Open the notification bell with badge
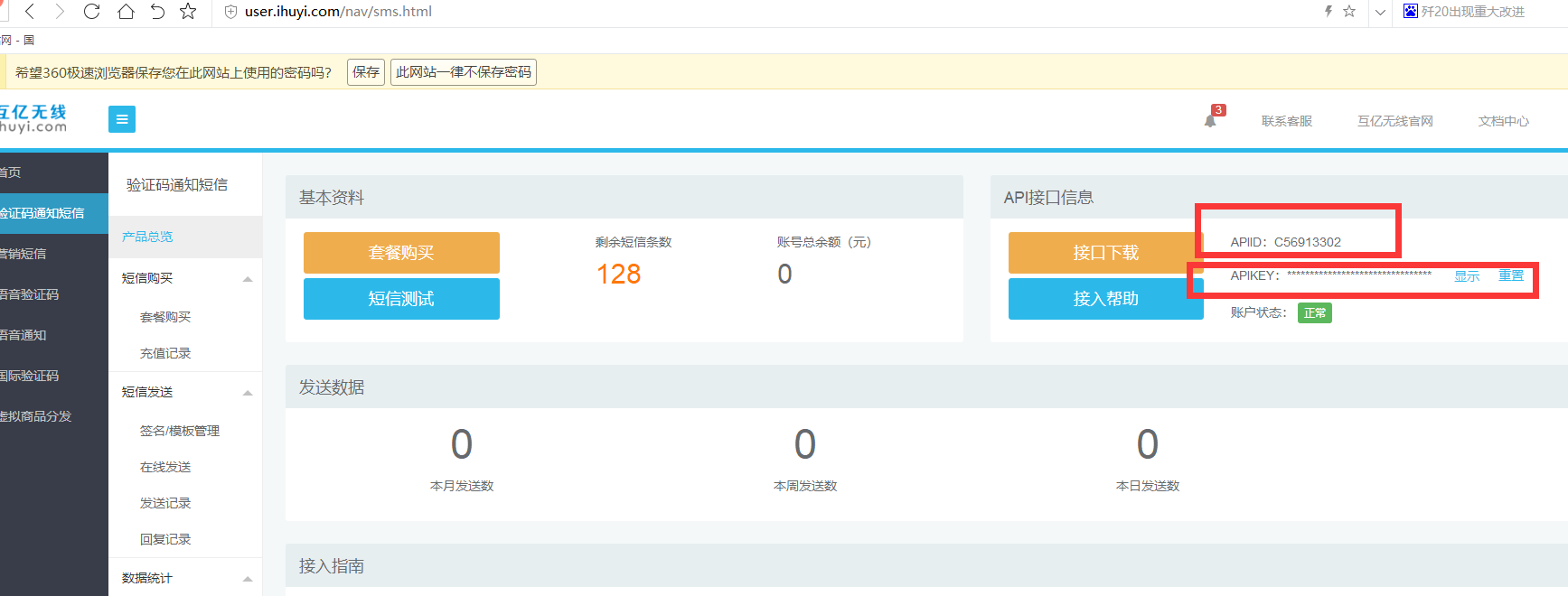 pyautogui.click(x=1211, y=120)
